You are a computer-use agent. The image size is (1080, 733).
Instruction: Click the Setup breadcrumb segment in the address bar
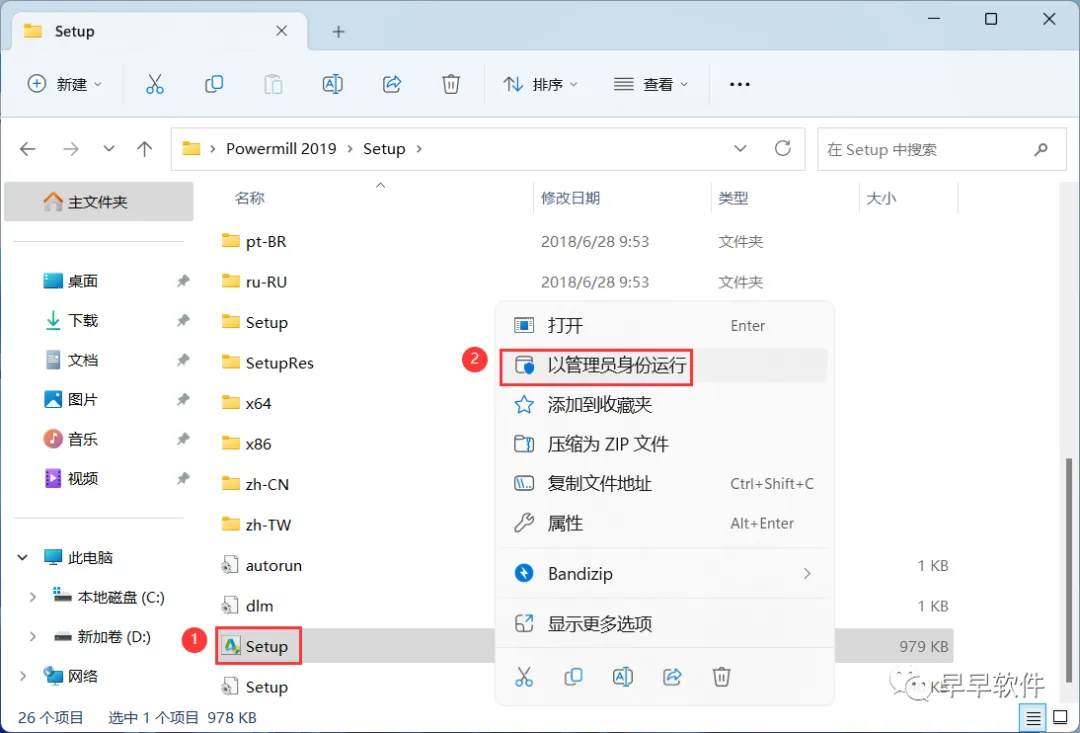pos(384,149)
